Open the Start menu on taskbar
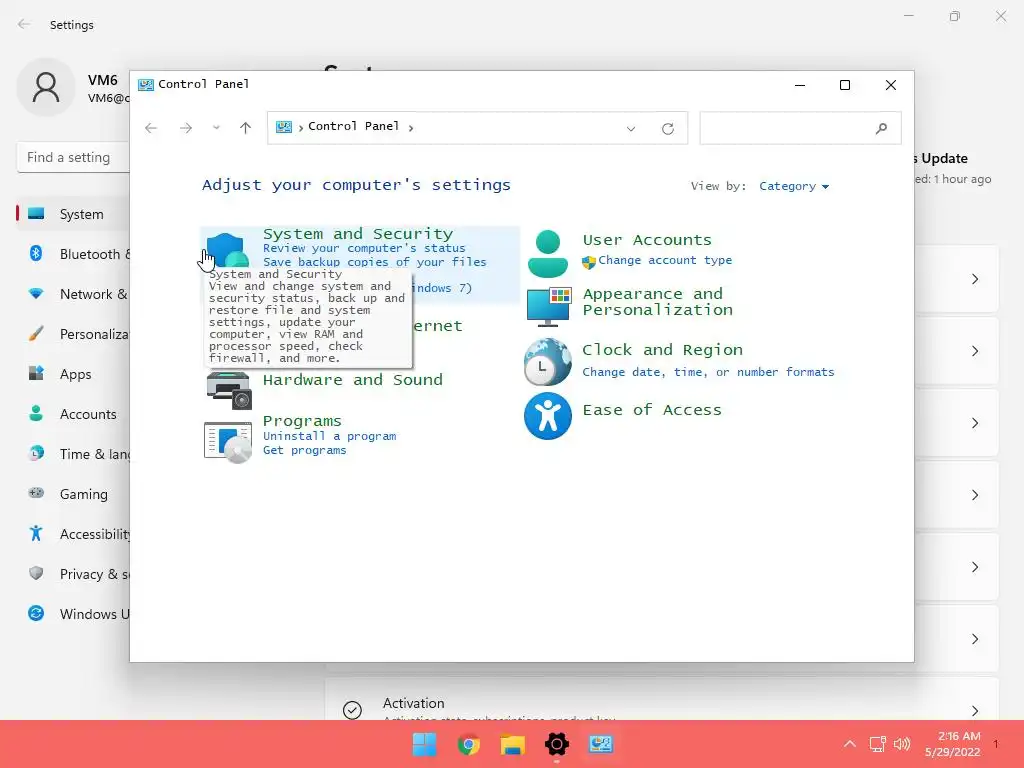The height and width of the screenshot is (768, 1024). 424,744
